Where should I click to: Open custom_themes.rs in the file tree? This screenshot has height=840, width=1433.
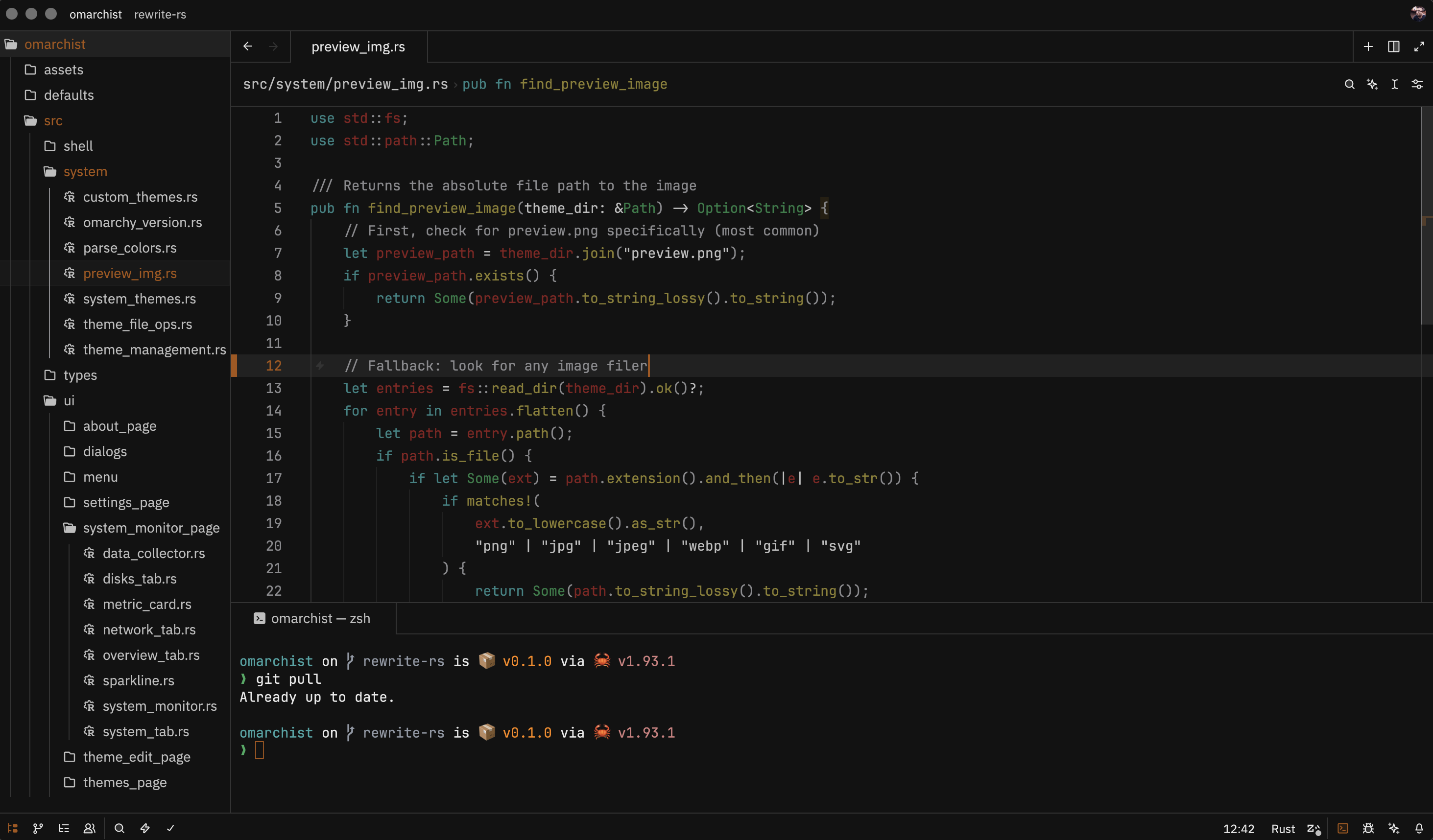tap(115, 197)
